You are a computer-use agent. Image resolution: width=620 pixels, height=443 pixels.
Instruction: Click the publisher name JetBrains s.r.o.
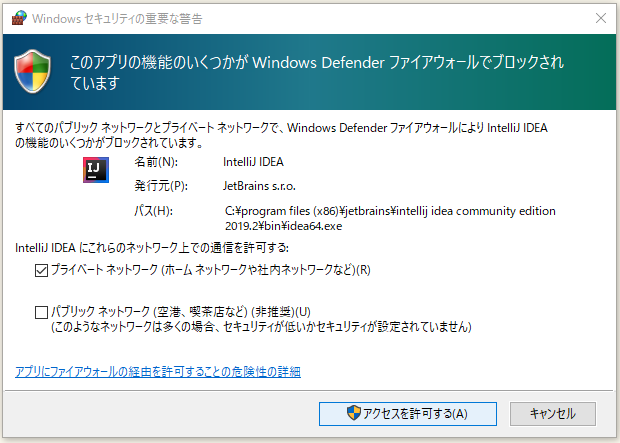click(x=259, y=186)
